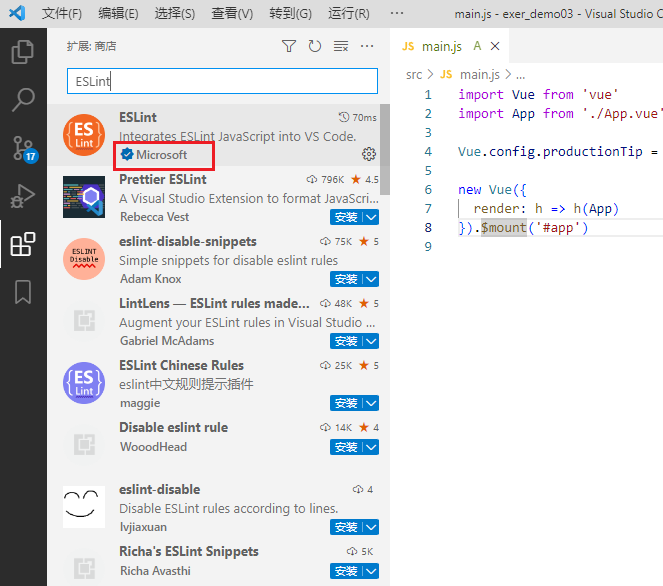Click the eslint-disable-snippets extension icon

[x=84, y=259]
